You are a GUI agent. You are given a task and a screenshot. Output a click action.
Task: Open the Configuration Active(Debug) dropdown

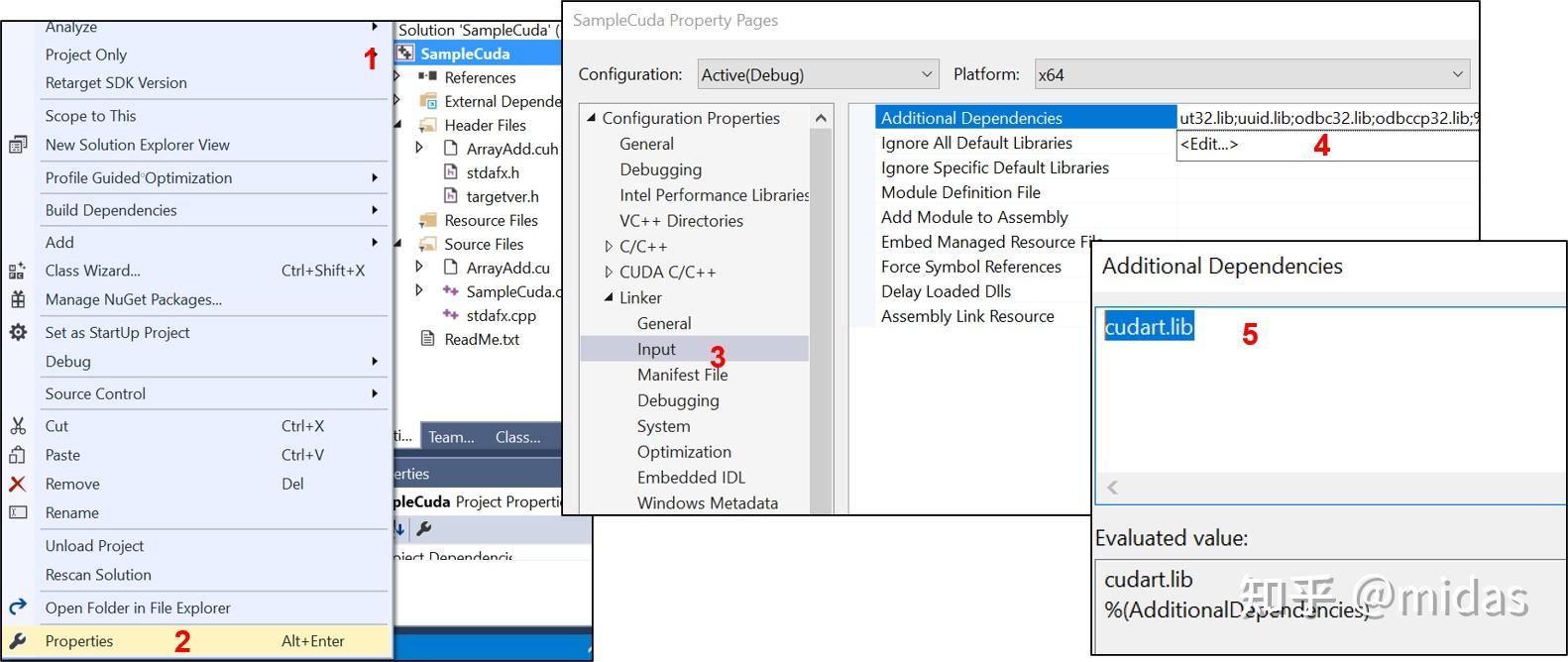click(x=818, y=74)
